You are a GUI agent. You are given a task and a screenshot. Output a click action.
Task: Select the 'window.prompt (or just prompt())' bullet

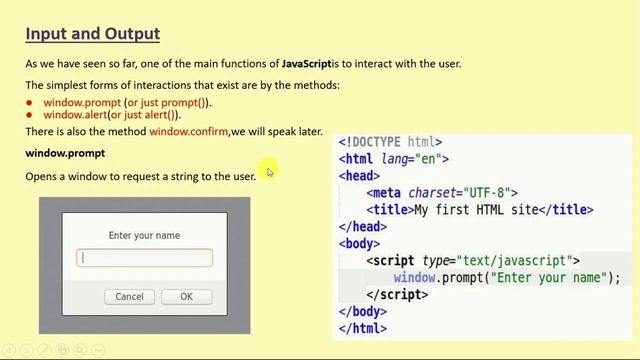pyautogui.click(x=127, y=102)
